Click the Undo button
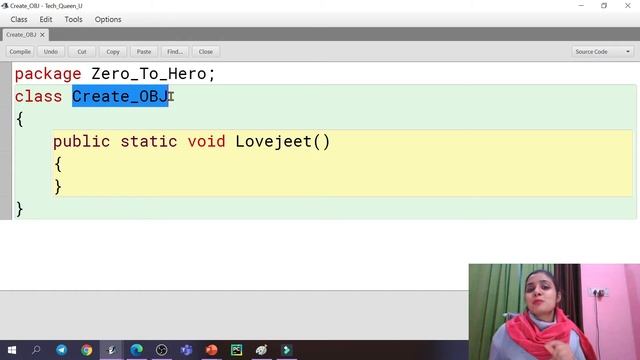The image size is (640, 360). (x=51, y=51)
